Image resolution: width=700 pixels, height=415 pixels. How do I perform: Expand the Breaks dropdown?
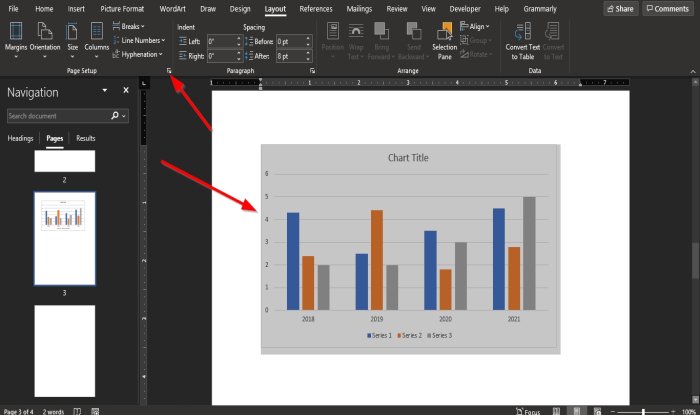129,26
